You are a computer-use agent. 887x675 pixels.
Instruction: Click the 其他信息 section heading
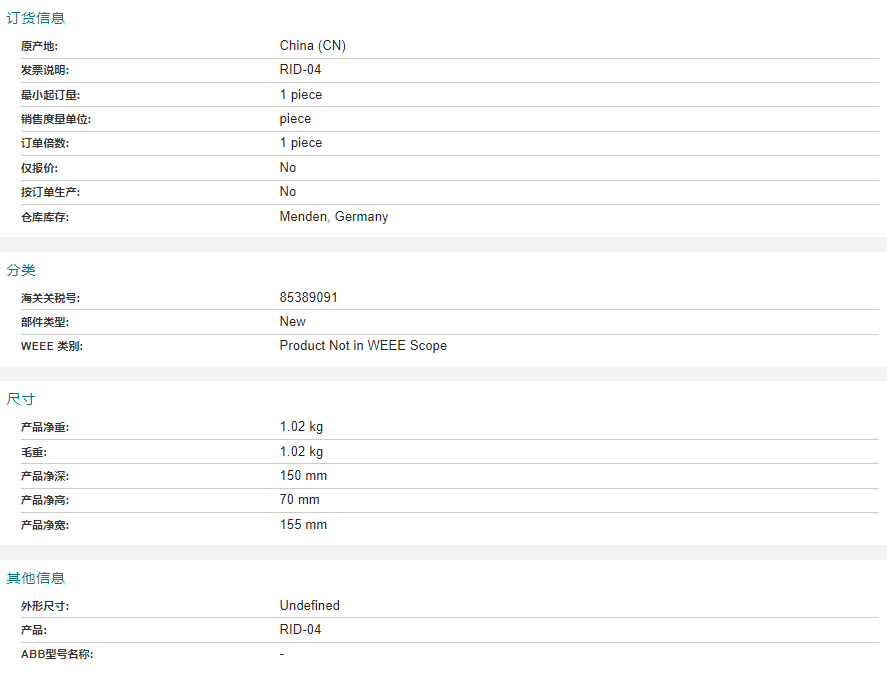point(36,578)
